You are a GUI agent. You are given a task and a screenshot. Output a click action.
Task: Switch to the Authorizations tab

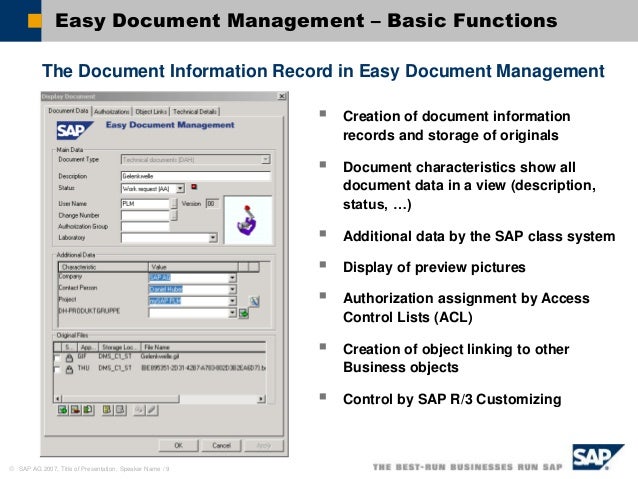click(112, 112)
